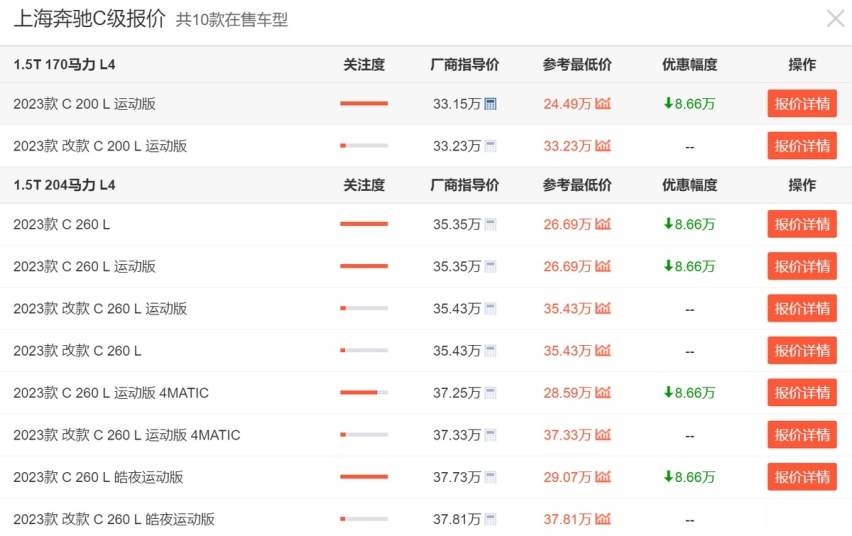Select model 2023款 改款 C 200 L 运动版
This screenshot has height=536, width=852.
click(100, 146)
